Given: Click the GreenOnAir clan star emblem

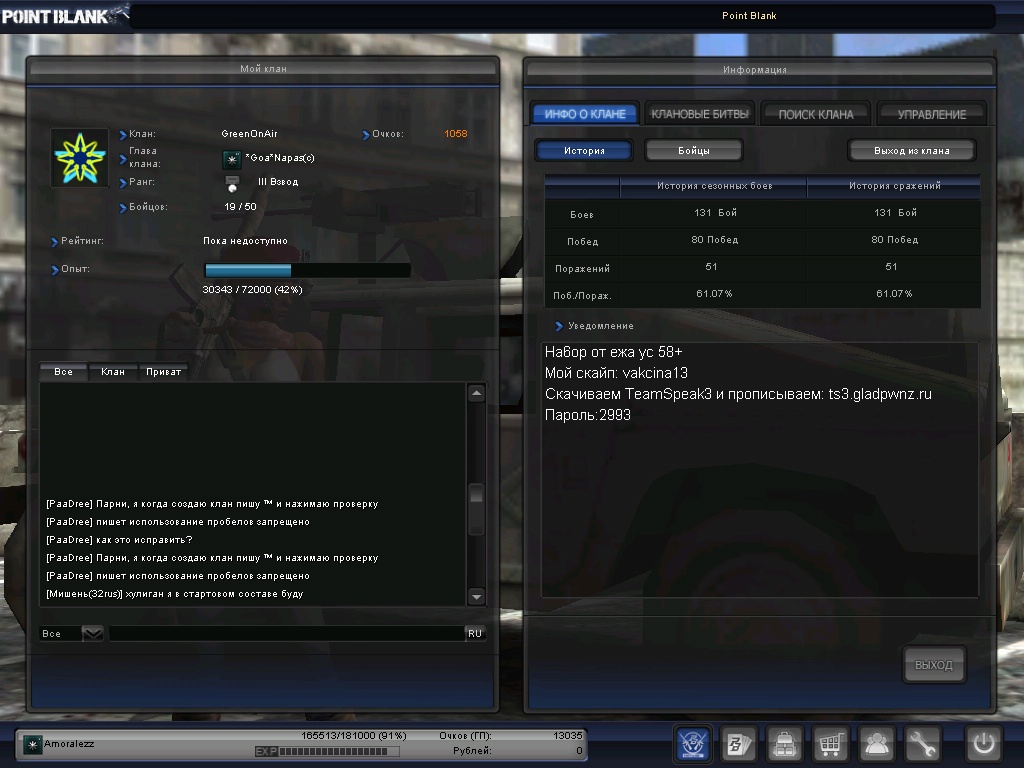Looking at the screenshot, I should coord(79,158).
